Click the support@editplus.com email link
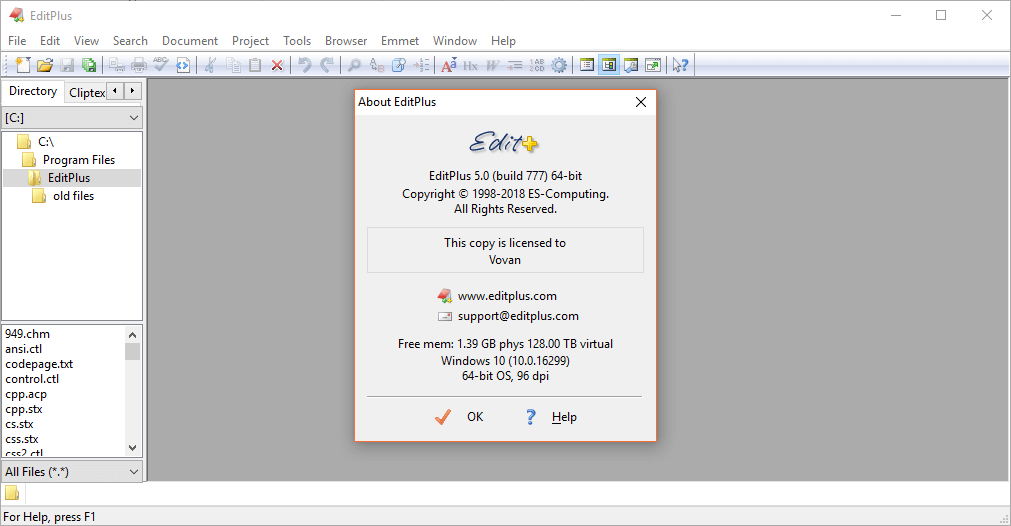Viewport: 1011px width, 526px height. point(518,316)
